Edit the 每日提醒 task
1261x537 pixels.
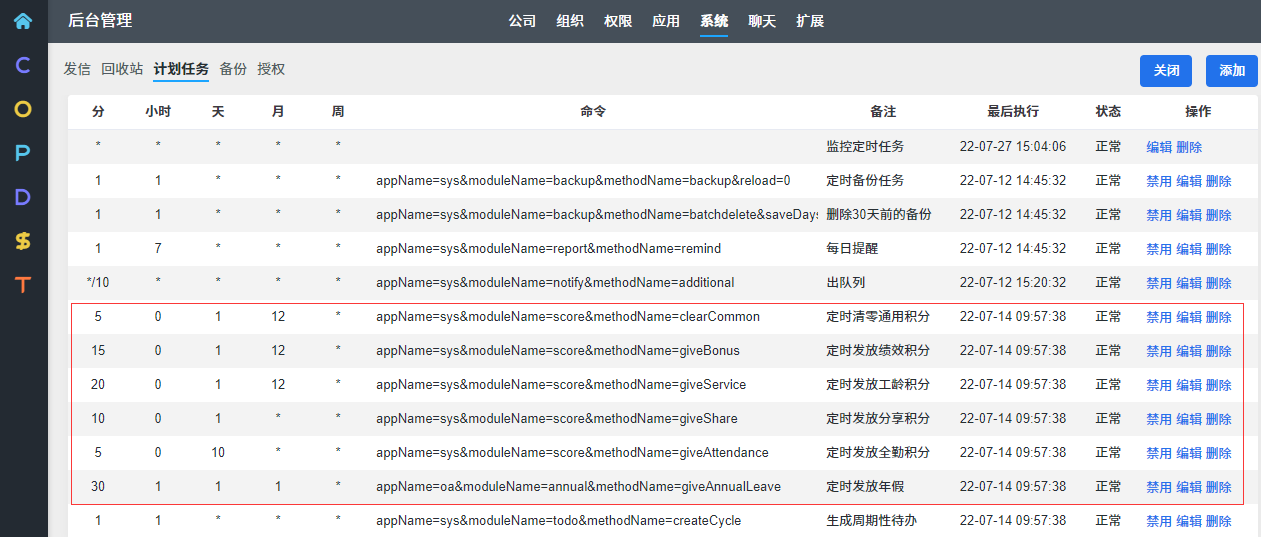[1189, 249]
